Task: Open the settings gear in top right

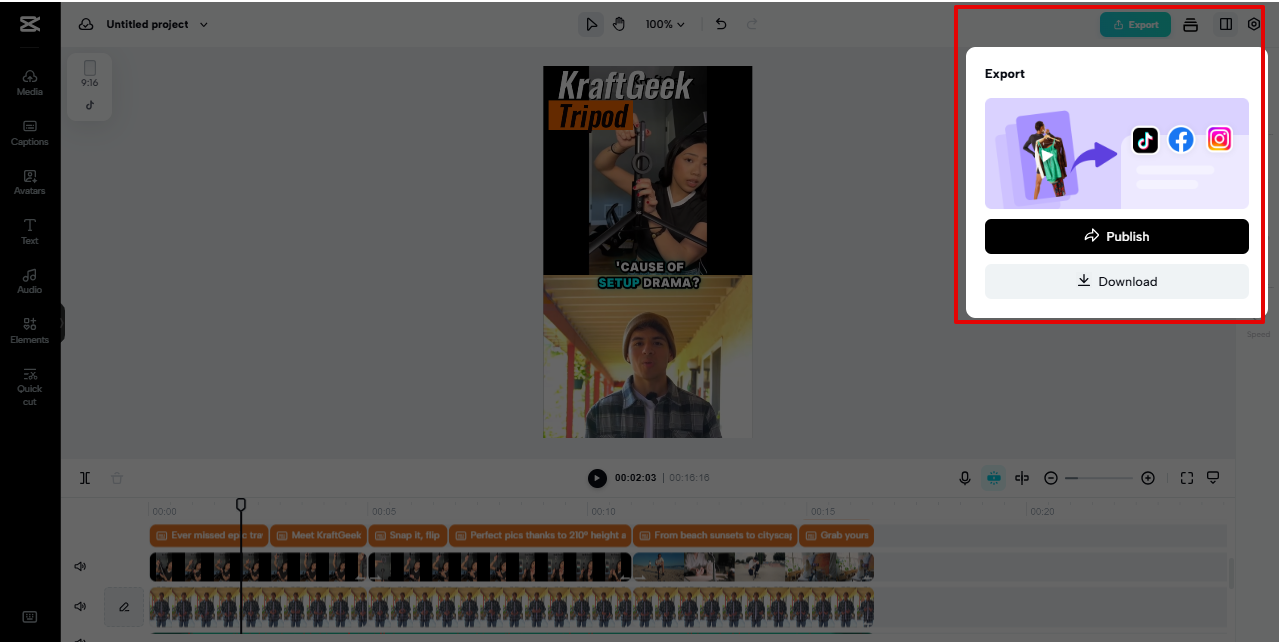Action: (x=1253, y=23)
